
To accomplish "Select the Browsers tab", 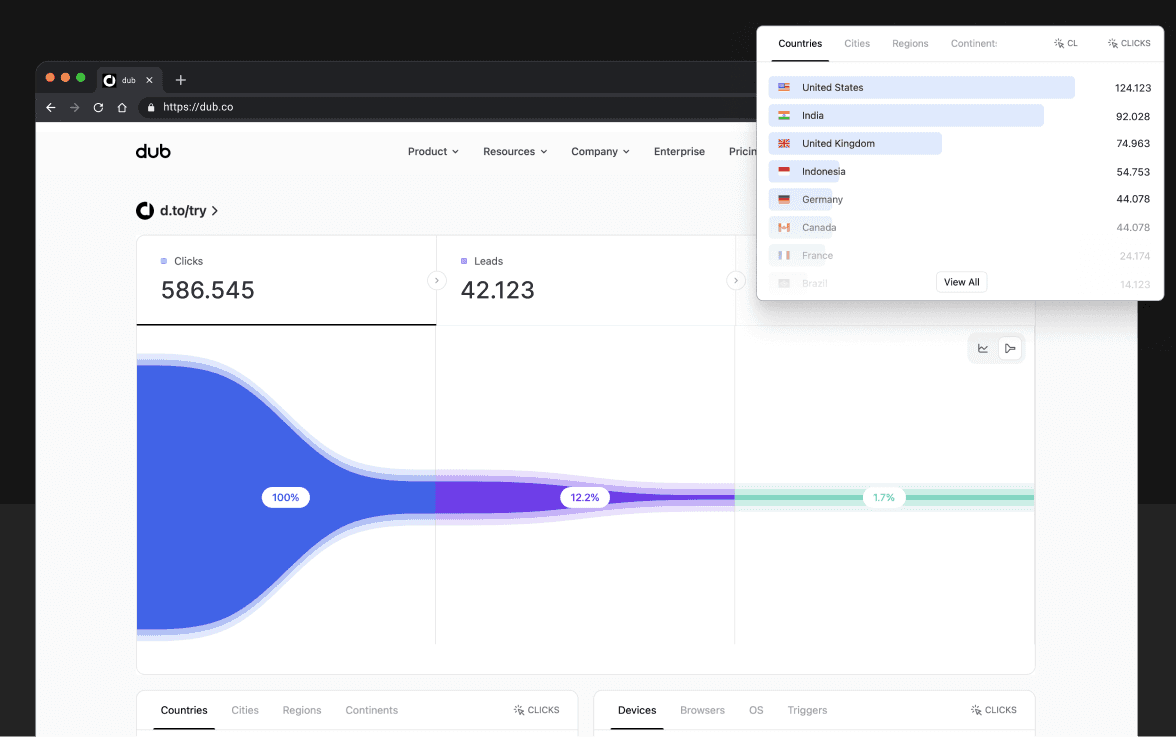I will (x=702, y=710).
